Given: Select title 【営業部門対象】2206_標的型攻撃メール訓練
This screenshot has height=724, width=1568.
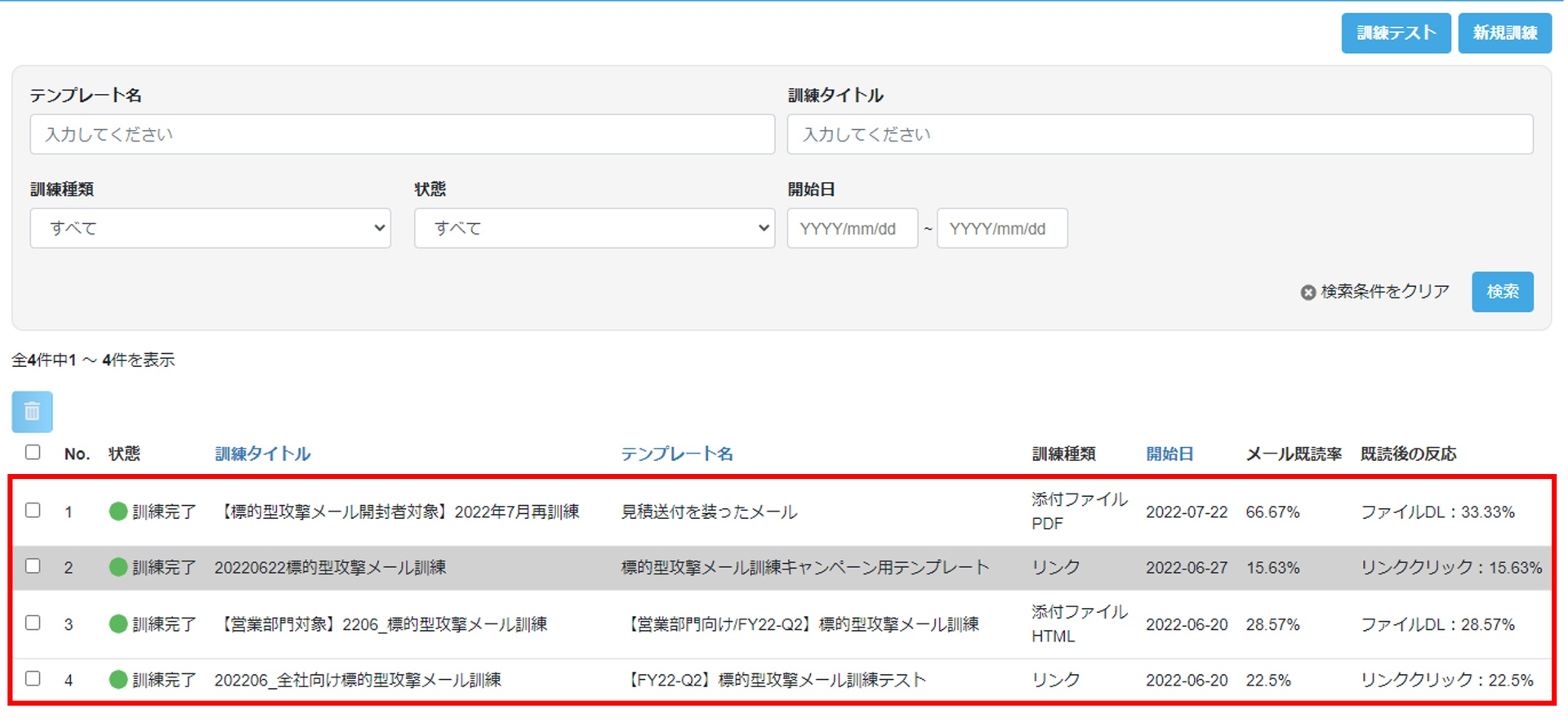Looking at the screenshot, I should (381, 624).
